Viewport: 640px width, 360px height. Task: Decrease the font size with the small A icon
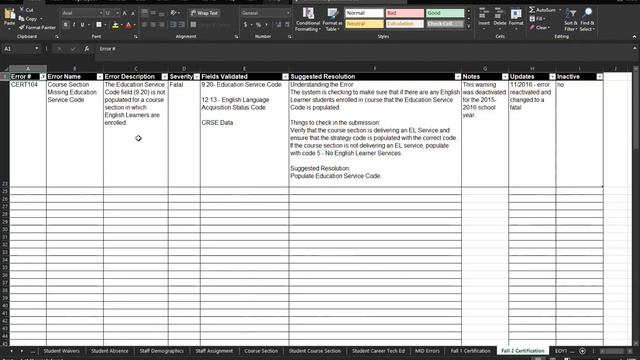click(133, 13)
